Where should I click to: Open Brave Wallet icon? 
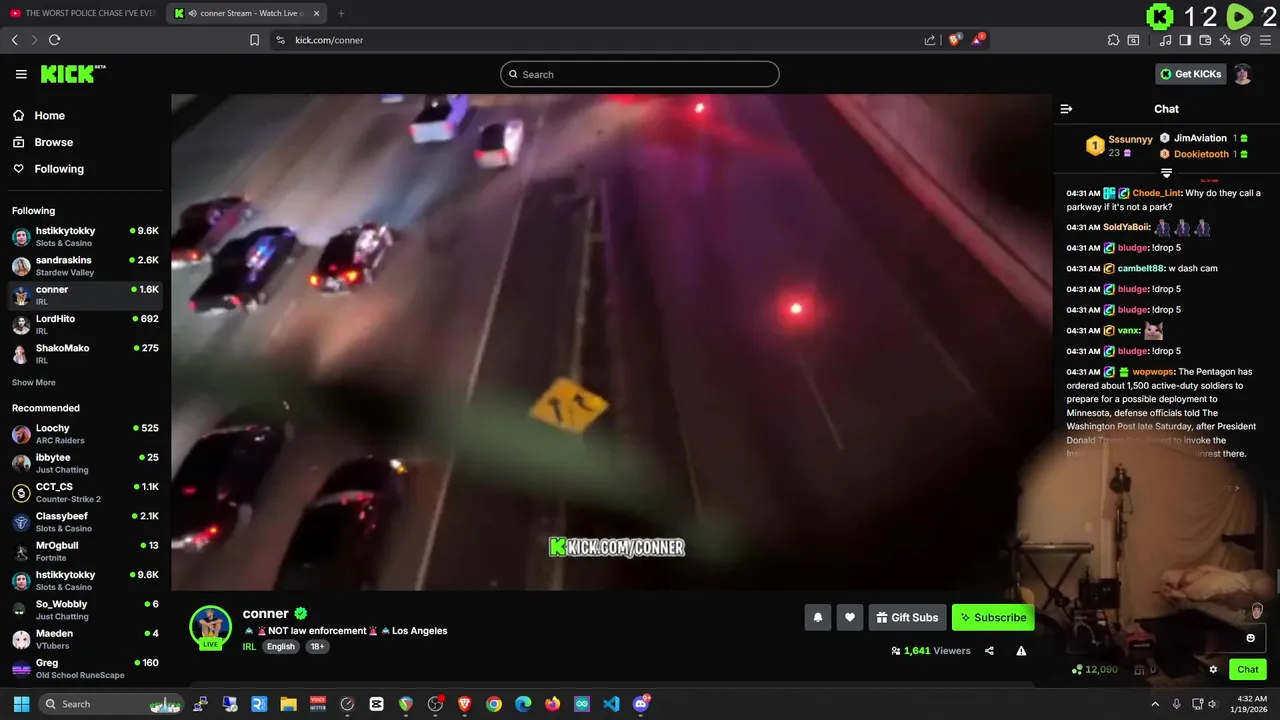click(x=1205, y=40)
